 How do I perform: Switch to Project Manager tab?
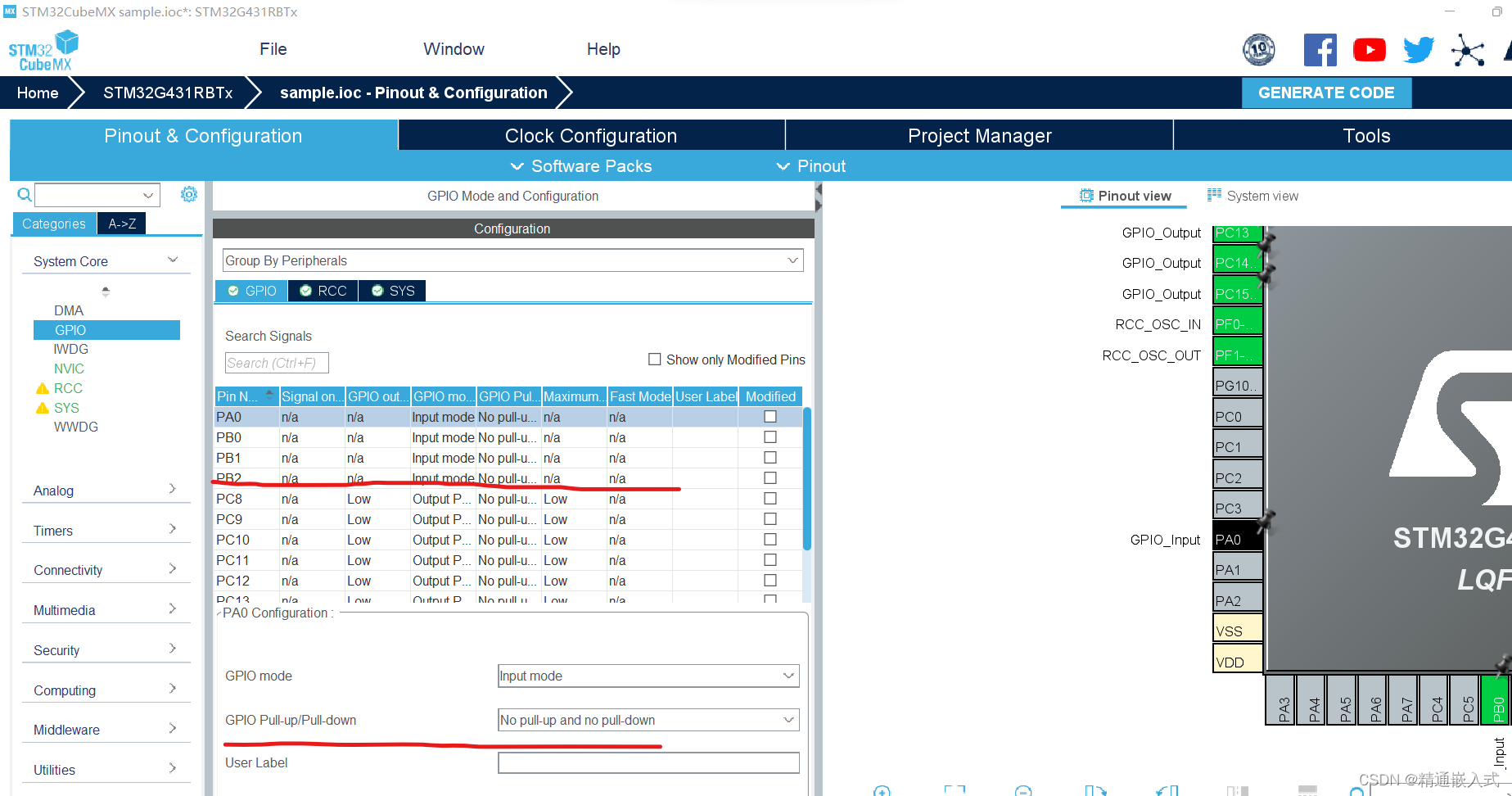pyautogui.click(x=979, y=135)
